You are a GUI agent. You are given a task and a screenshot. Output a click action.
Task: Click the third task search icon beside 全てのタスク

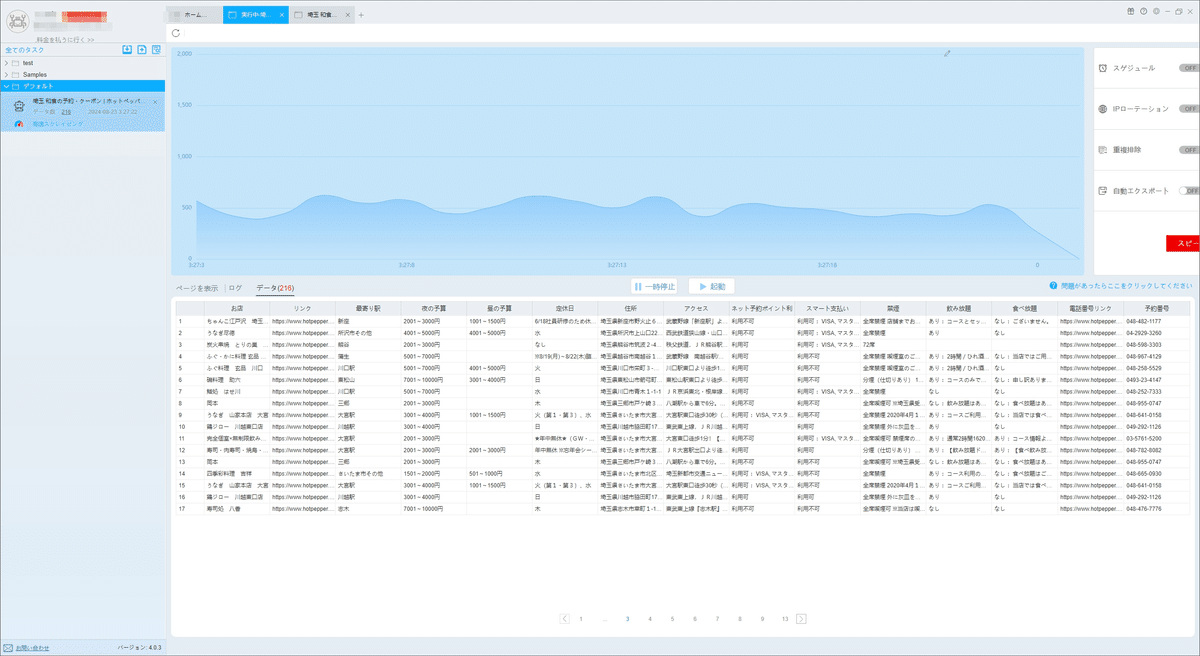157,49
